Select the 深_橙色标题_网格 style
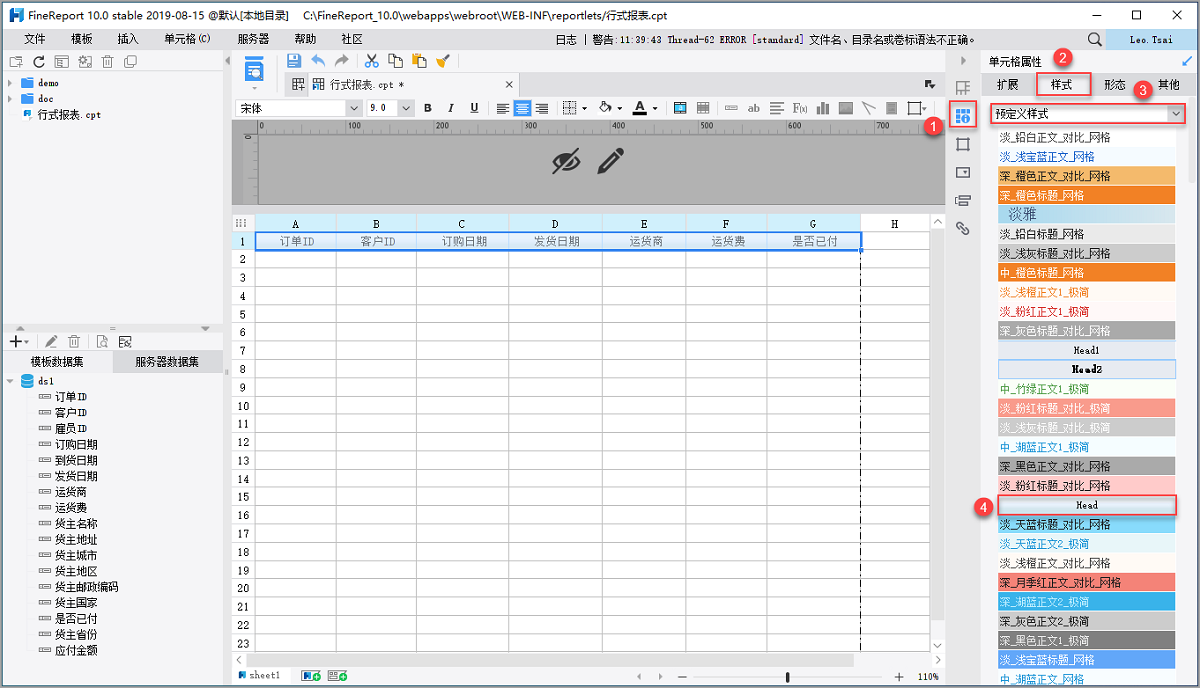 pyautogui.click(x=1086, y=195)
